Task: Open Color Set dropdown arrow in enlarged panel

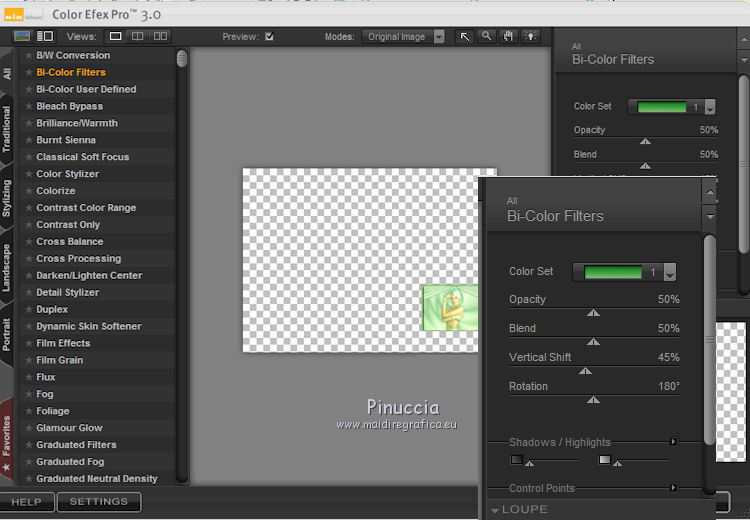Action: [670, 272]
